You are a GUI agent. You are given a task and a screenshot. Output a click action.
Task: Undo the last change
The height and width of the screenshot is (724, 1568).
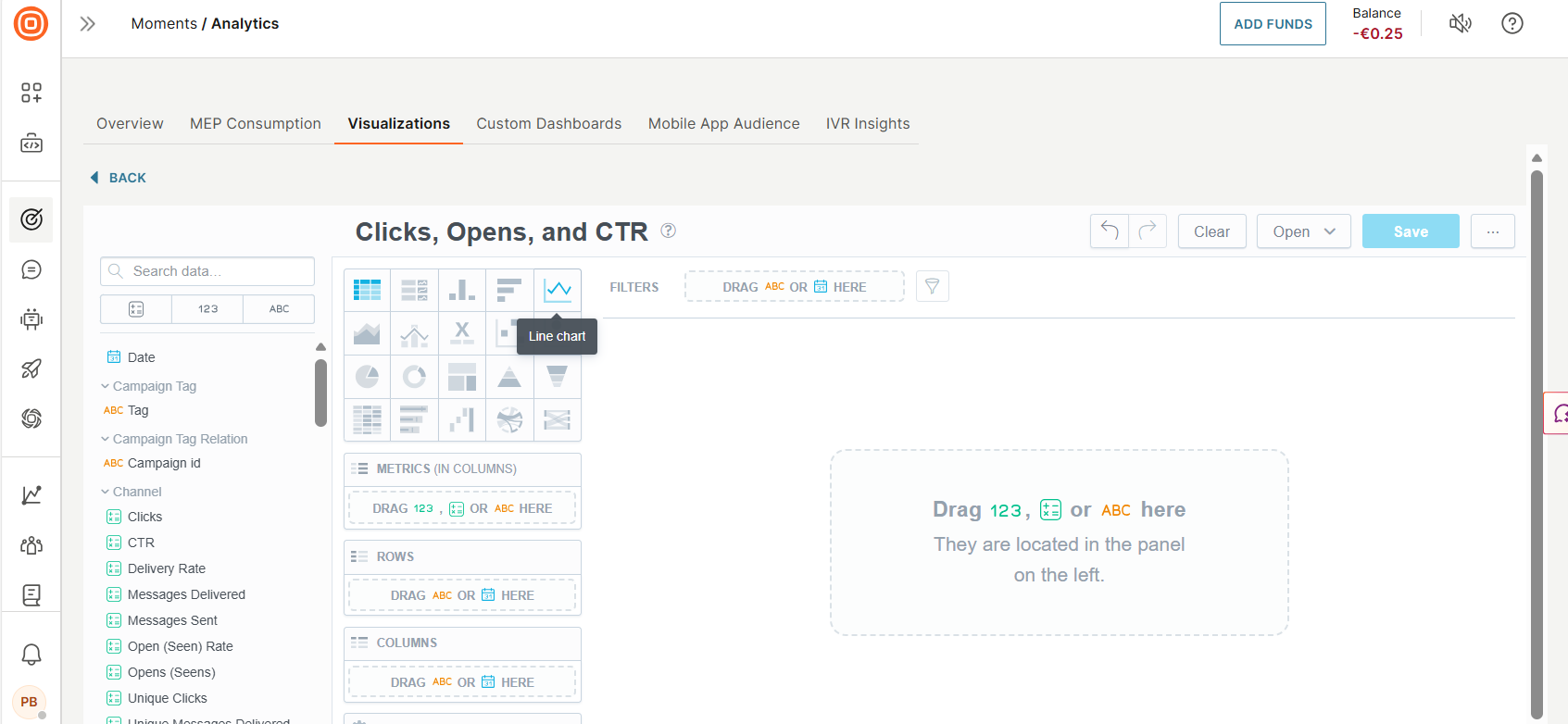[1110, 231]
